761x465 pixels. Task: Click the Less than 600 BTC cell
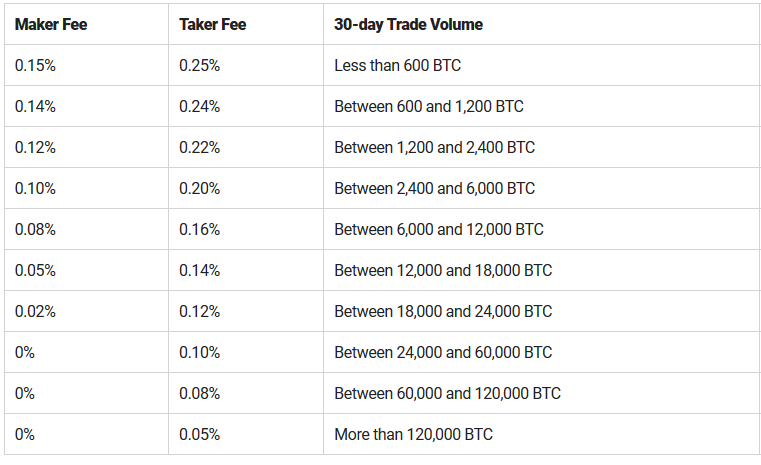[542, 65]
